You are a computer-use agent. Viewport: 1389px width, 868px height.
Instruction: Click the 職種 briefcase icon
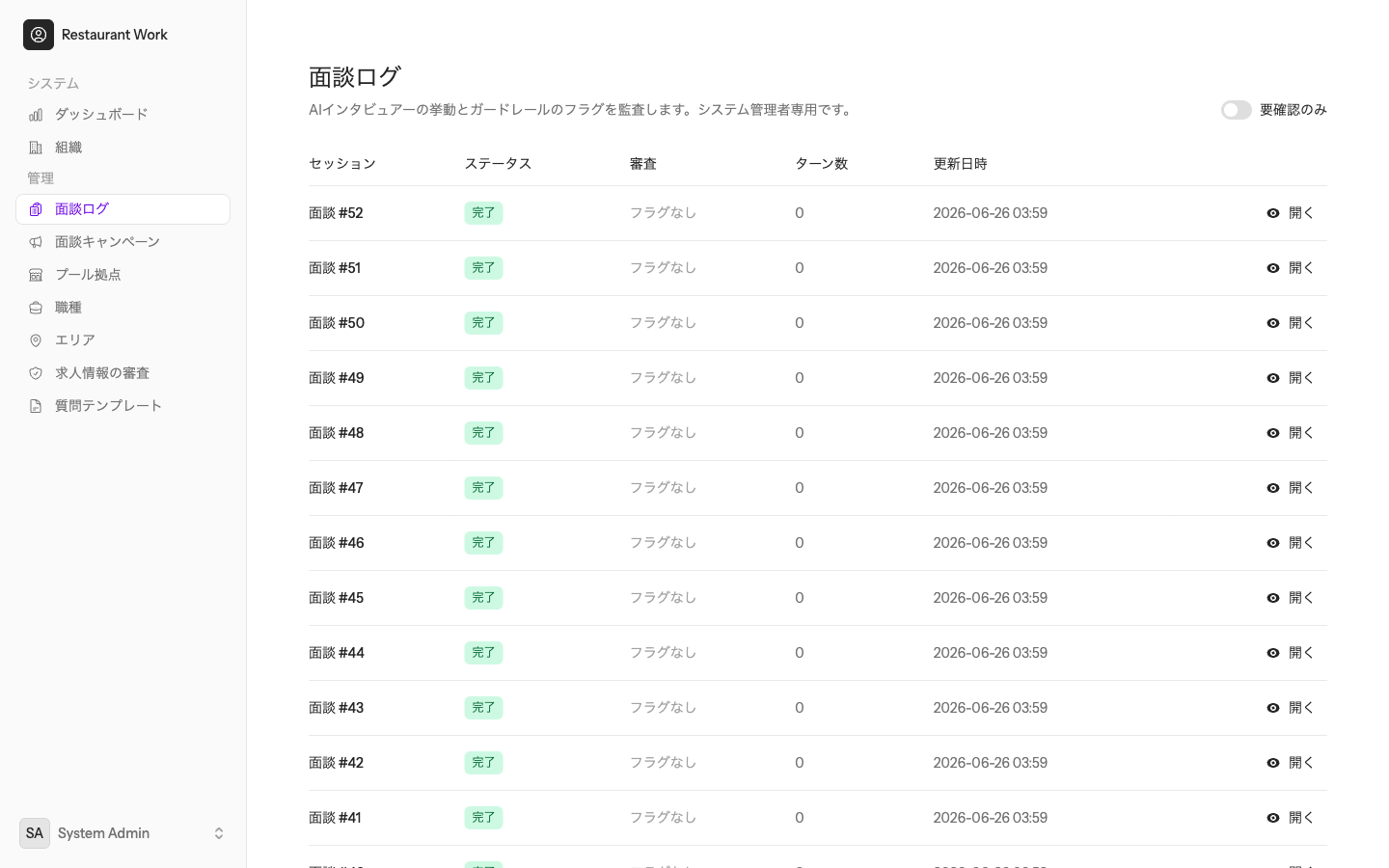click(x=36, y=308)
